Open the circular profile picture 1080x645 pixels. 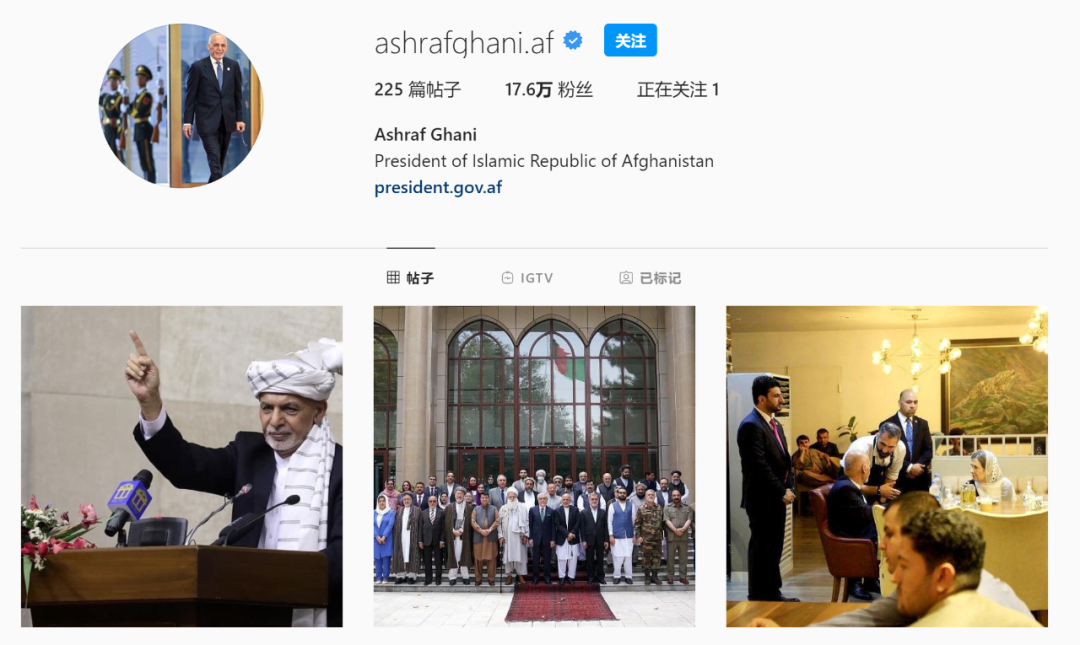[182, 105]
